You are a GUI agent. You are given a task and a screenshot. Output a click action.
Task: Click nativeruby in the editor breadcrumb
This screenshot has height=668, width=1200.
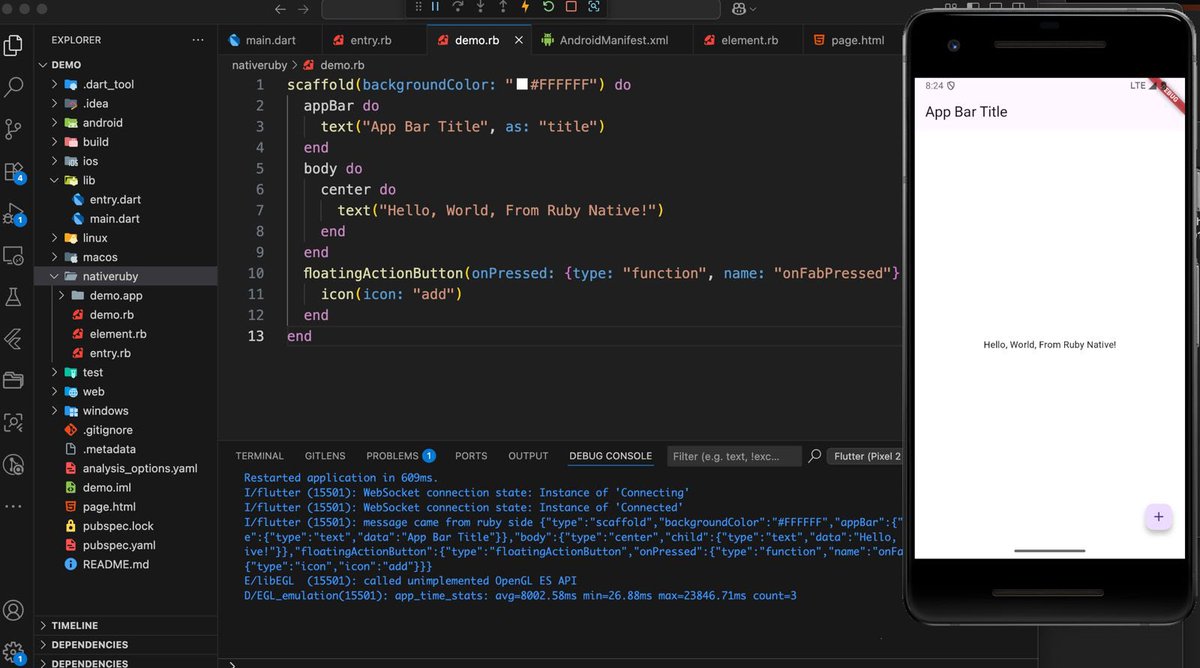[x=258, y=65]
